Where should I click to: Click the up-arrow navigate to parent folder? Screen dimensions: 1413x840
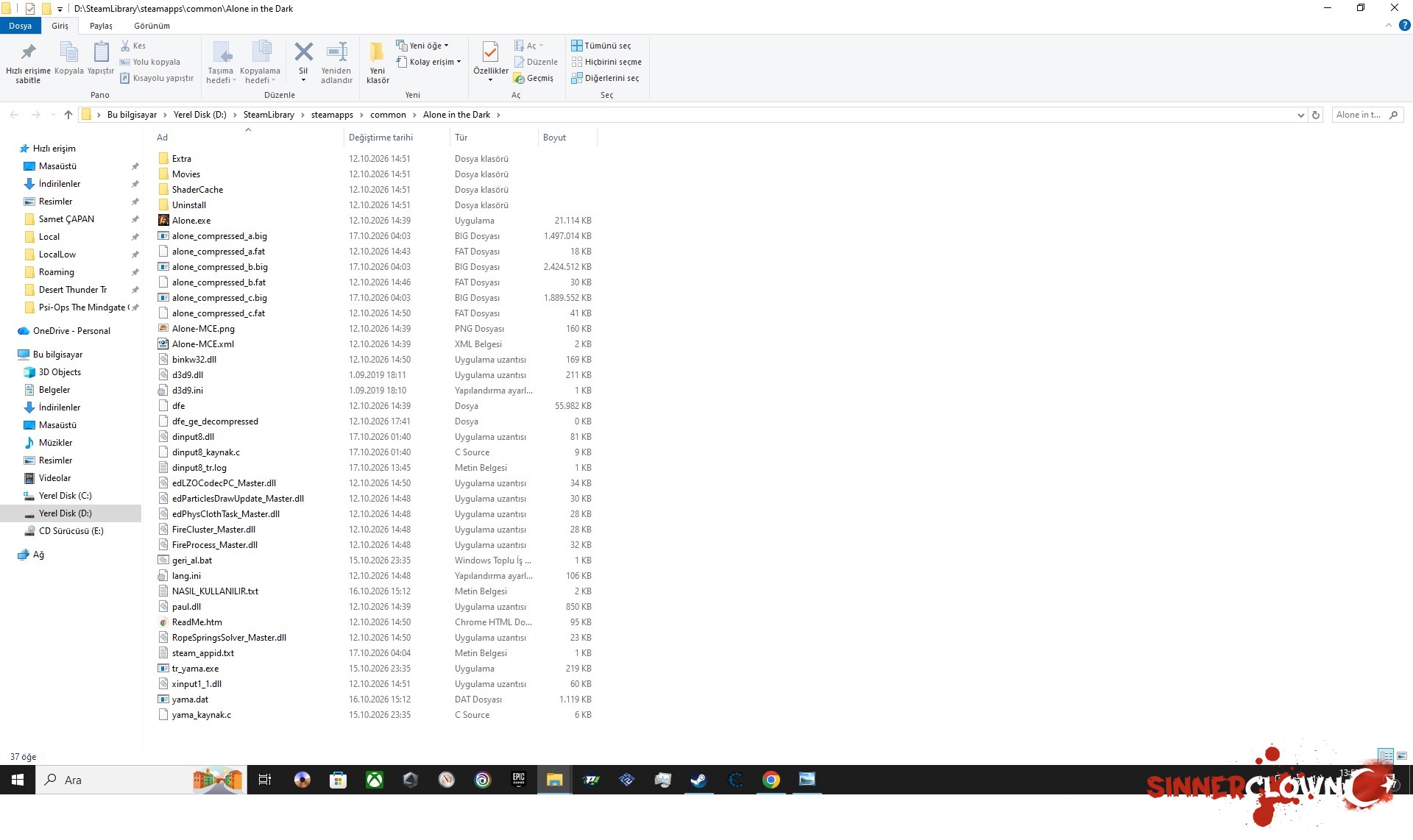[68, 115]
